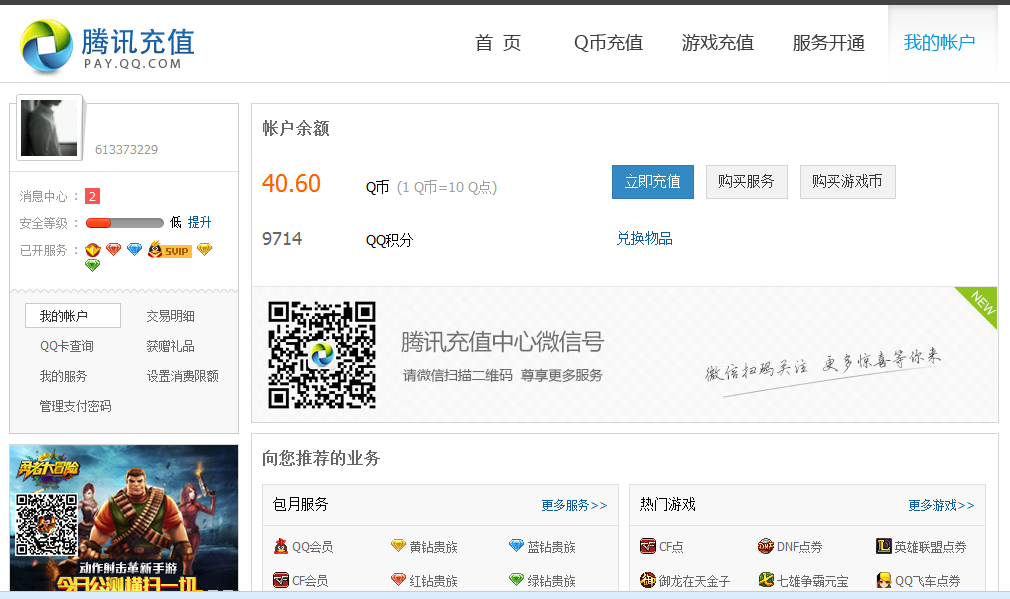
Task: Click the 购买游戏币 button
Action: [x=848, y=182]
